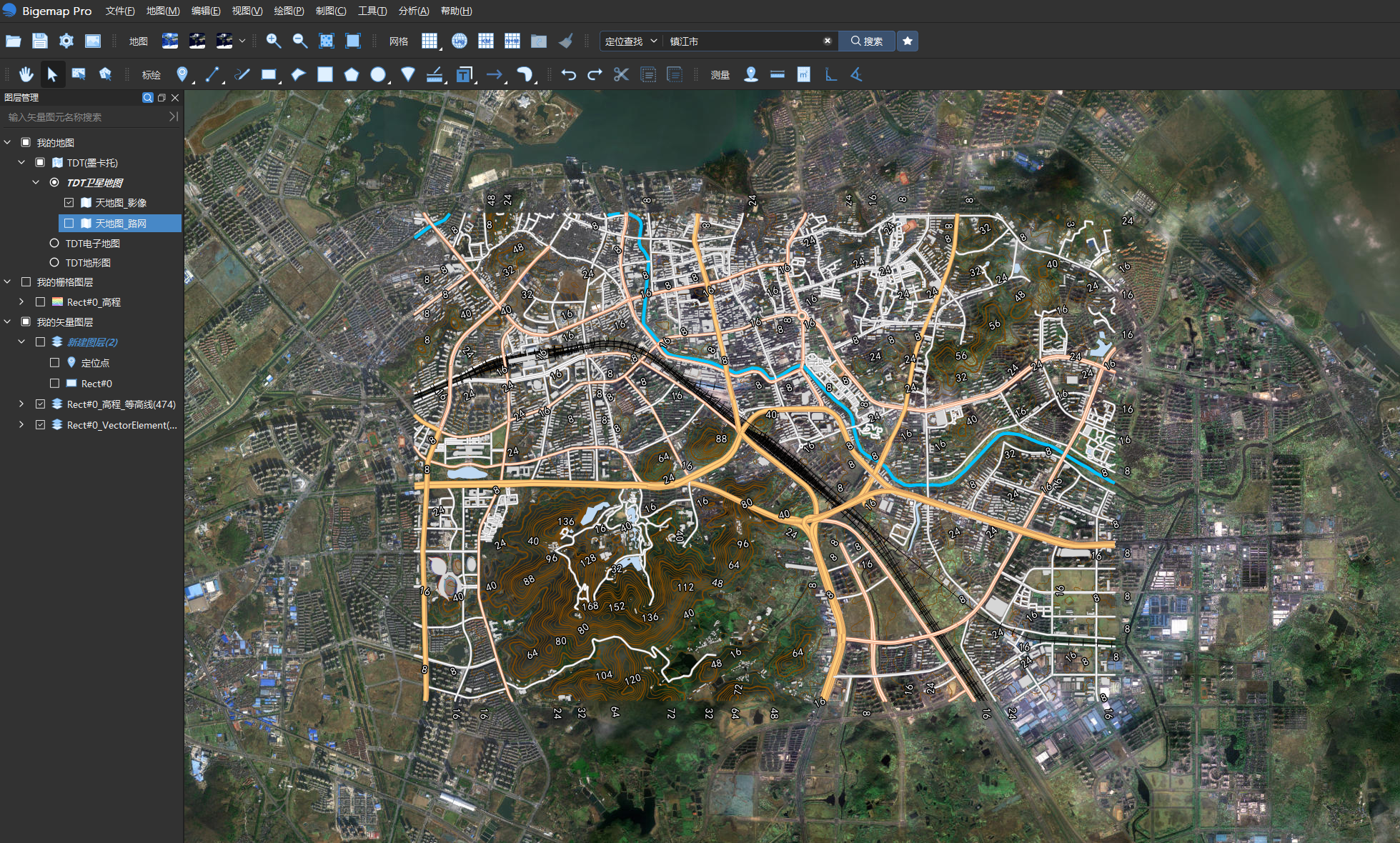
Task: Uncheck the Rect#0_高程_等高线(474) layer
Action: click(x=41, y=404)
